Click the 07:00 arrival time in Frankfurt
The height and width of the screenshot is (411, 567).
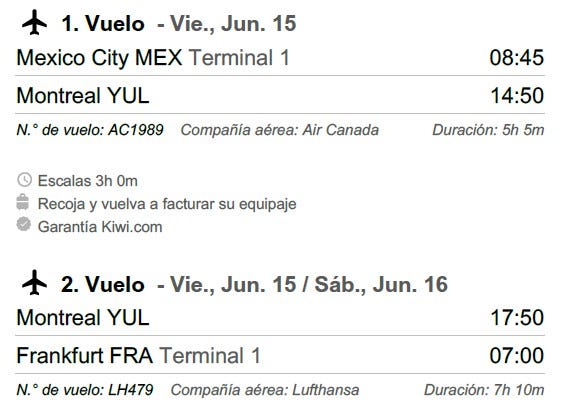point(517,355)
